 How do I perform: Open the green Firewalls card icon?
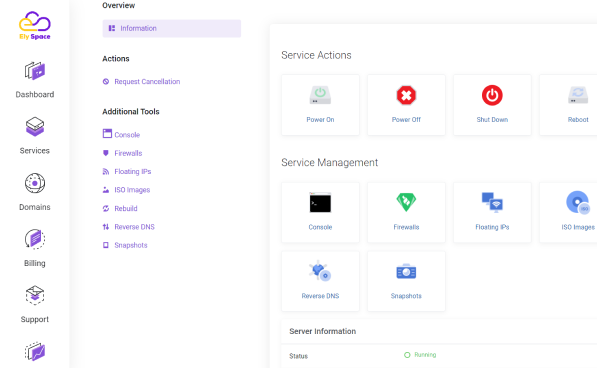pyautogui.click(x=406, y=202)
